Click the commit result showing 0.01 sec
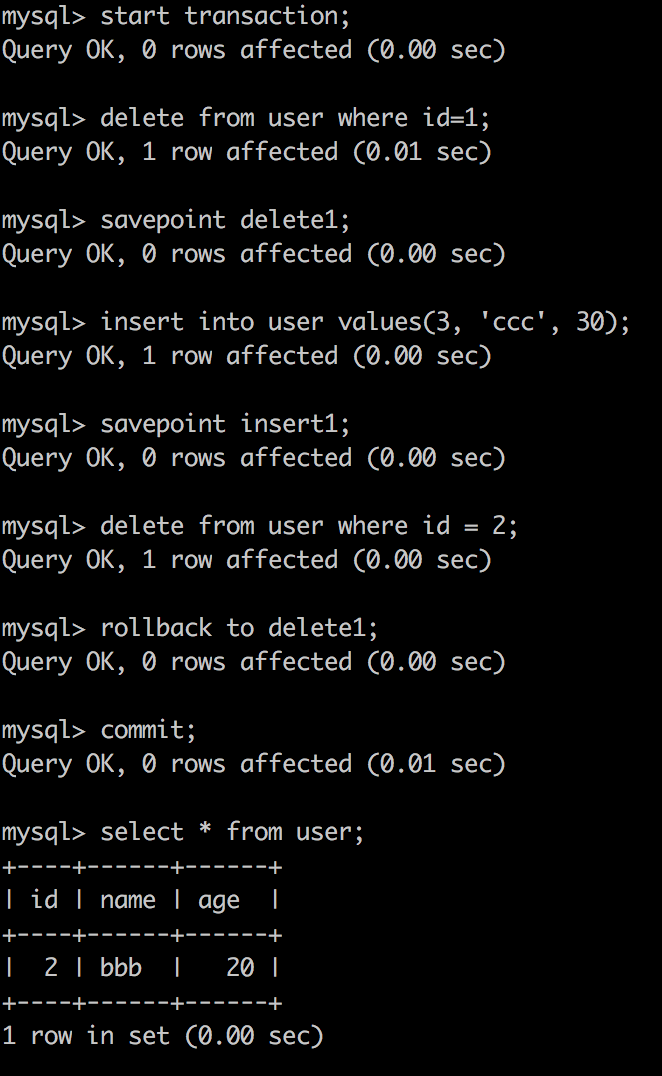The width and height of the screenshot is (662, 1076). (254, 764)
